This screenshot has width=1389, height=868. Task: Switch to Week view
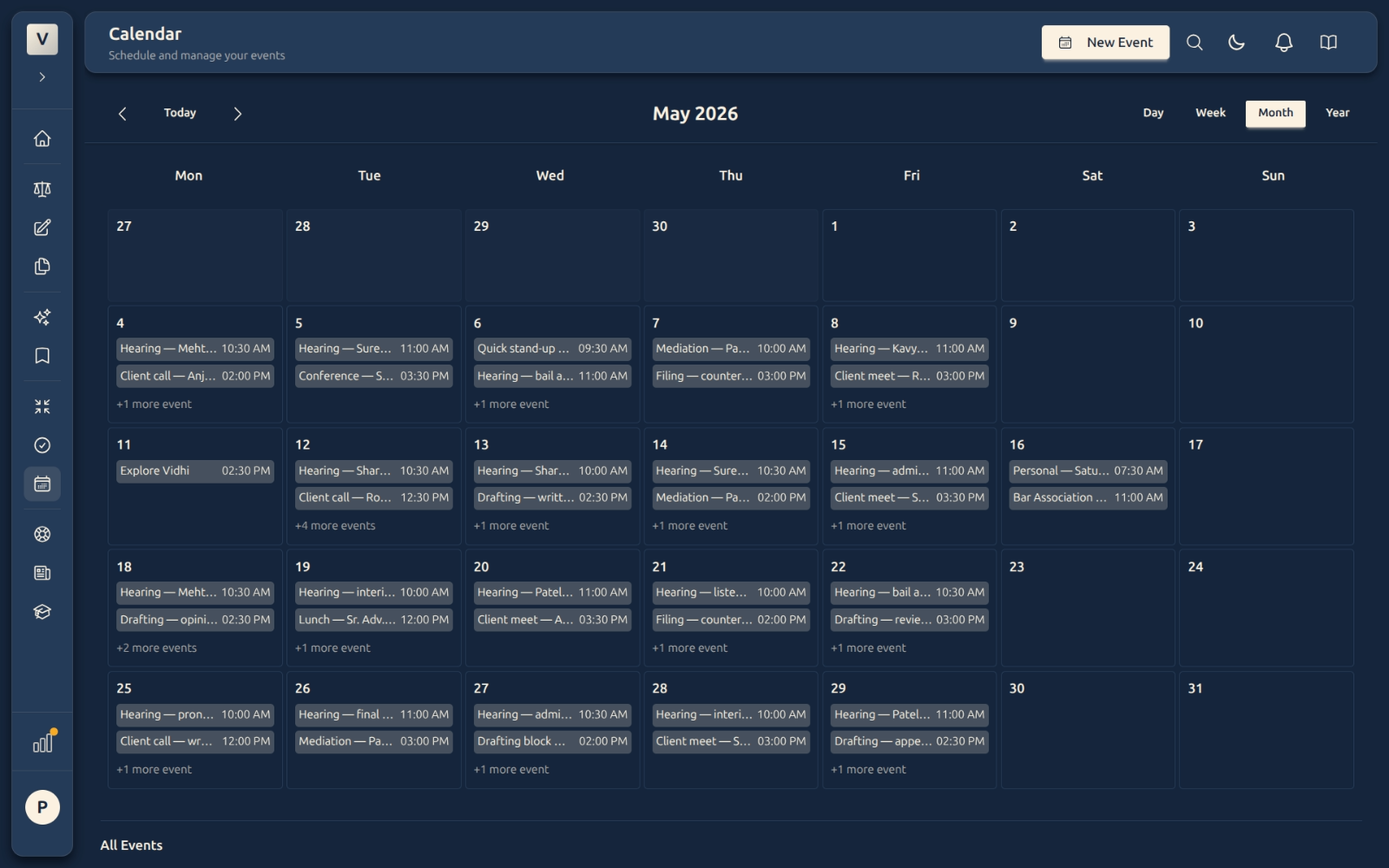(x=1210, y=113)
